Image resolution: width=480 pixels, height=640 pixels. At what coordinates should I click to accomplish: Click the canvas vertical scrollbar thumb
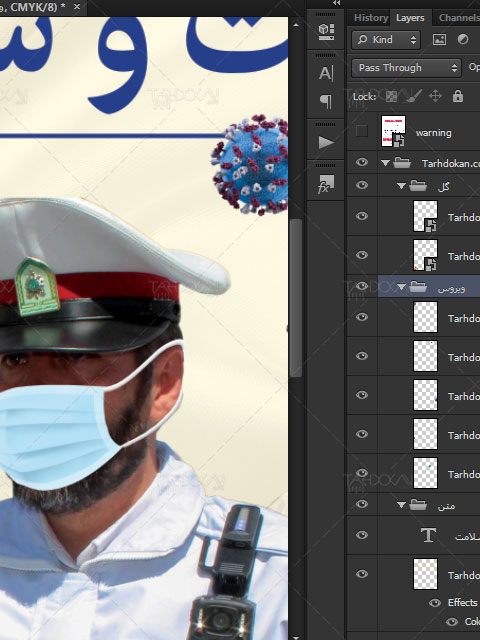[296, 298]
